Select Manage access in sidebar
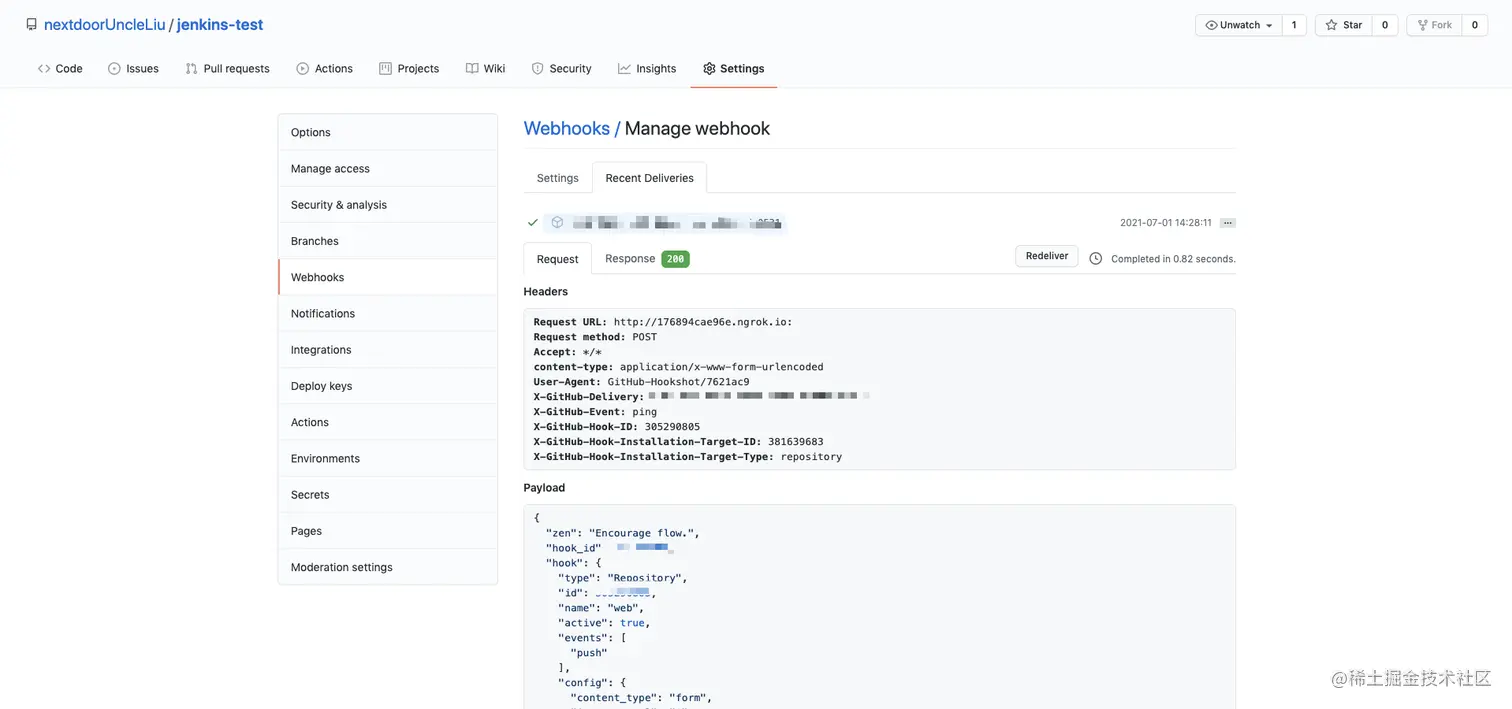Viewport: 1512px width, 709px height. pos(388,168)
